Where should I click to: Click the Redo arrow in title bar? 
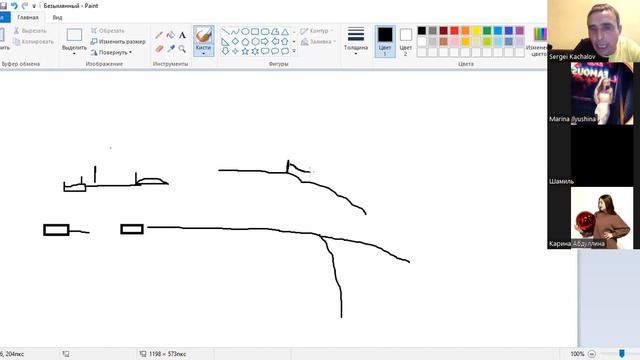25,6
